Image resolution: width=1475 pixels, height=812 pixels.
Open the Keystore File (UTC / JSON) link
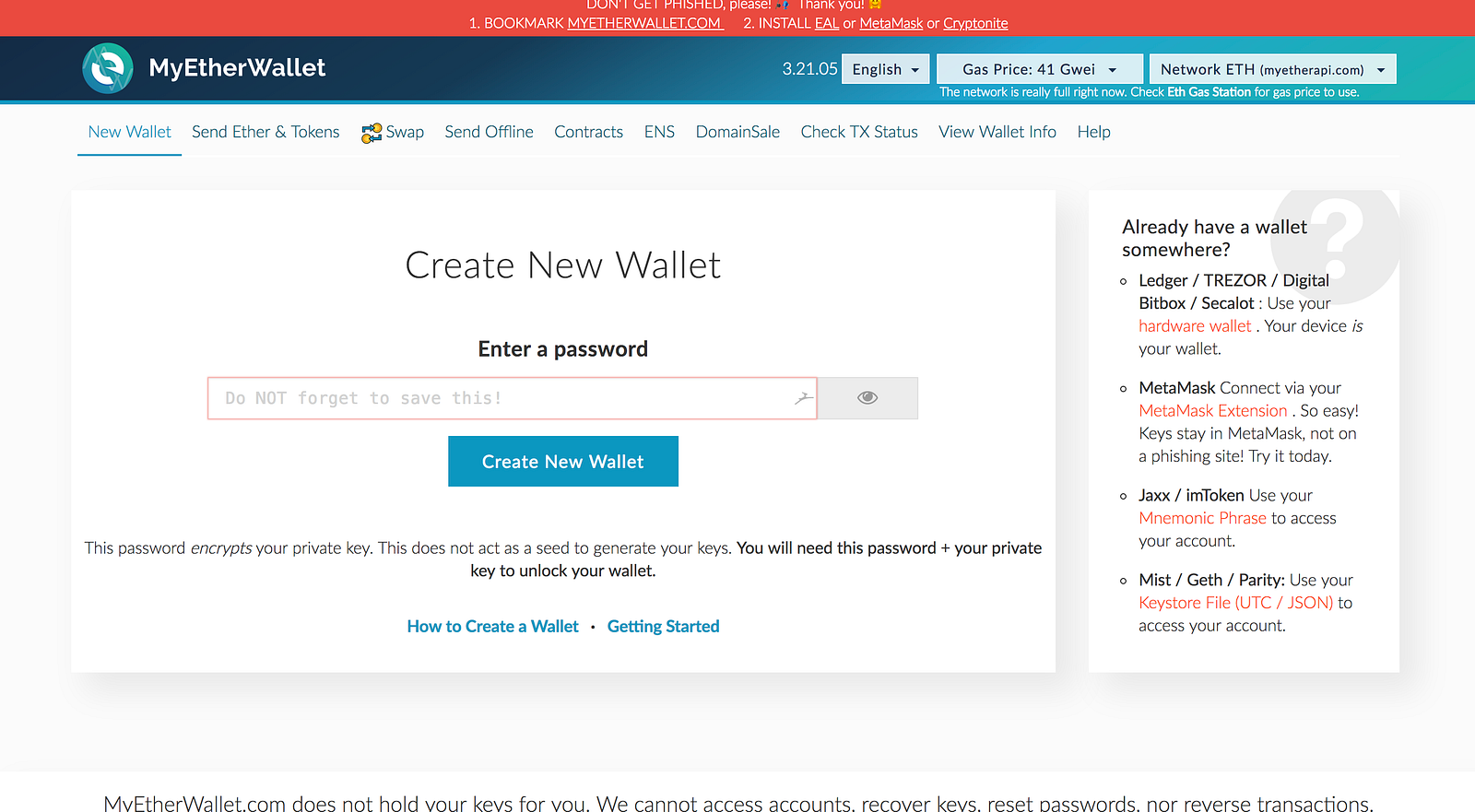pyautogui.click(x=1236, y=603)
